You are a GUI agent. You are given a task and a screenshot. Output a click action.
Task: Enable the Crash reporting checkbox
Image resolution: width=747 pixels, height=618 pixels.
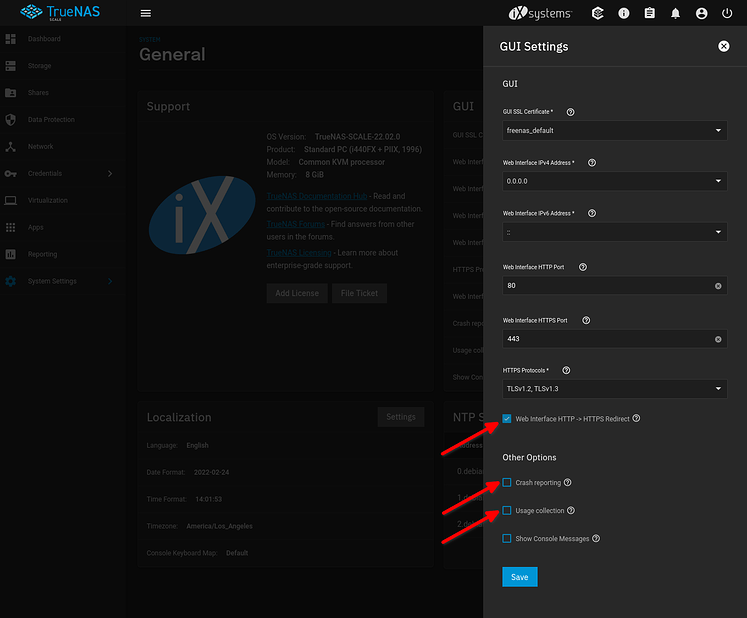(x=507, y=483)
